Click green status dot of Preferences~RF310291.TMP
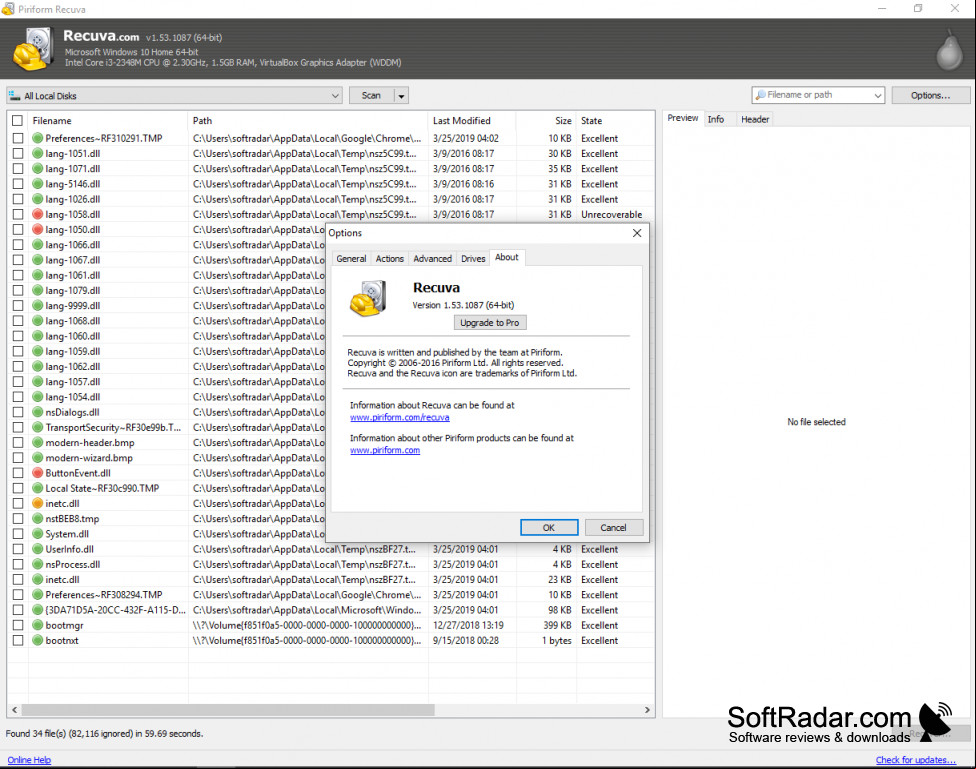Image resolution: width=976 pixels, height=769 pixels. pos(37,138)
